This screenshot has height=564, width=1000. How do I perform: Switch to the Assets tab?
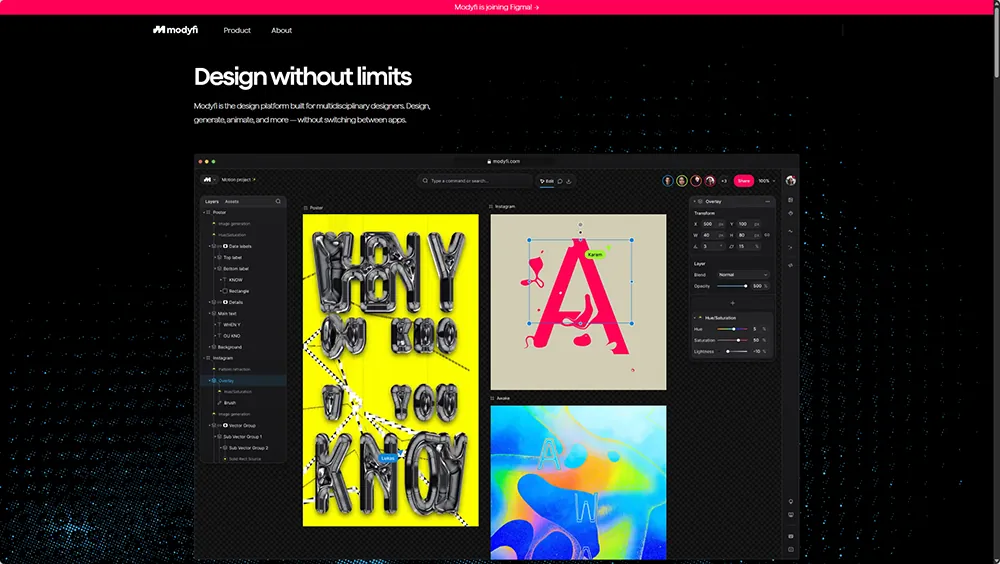pos(232,202)
